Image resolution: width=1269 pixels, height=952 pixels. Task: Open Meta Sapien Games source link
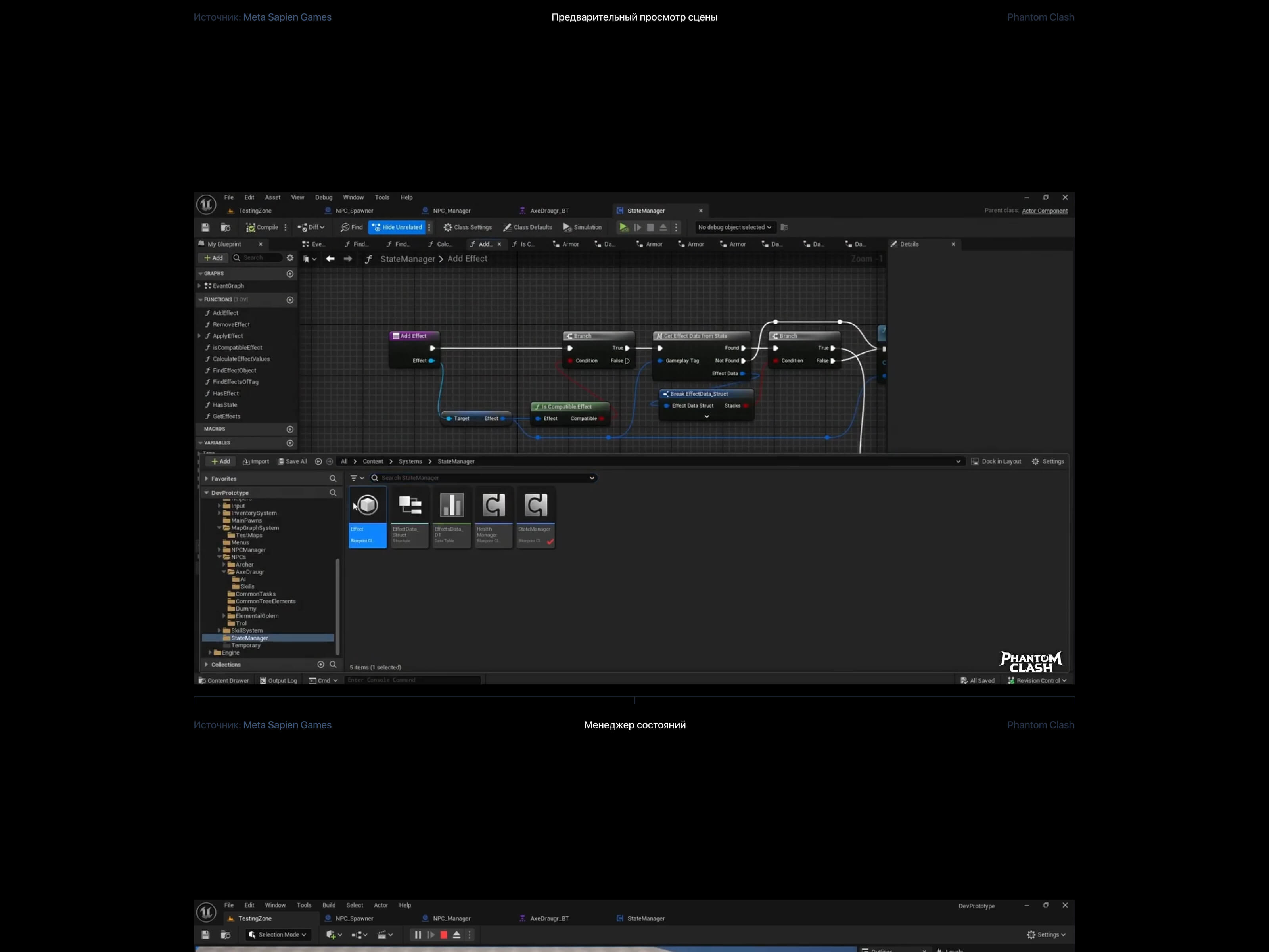tap(287, 17)
